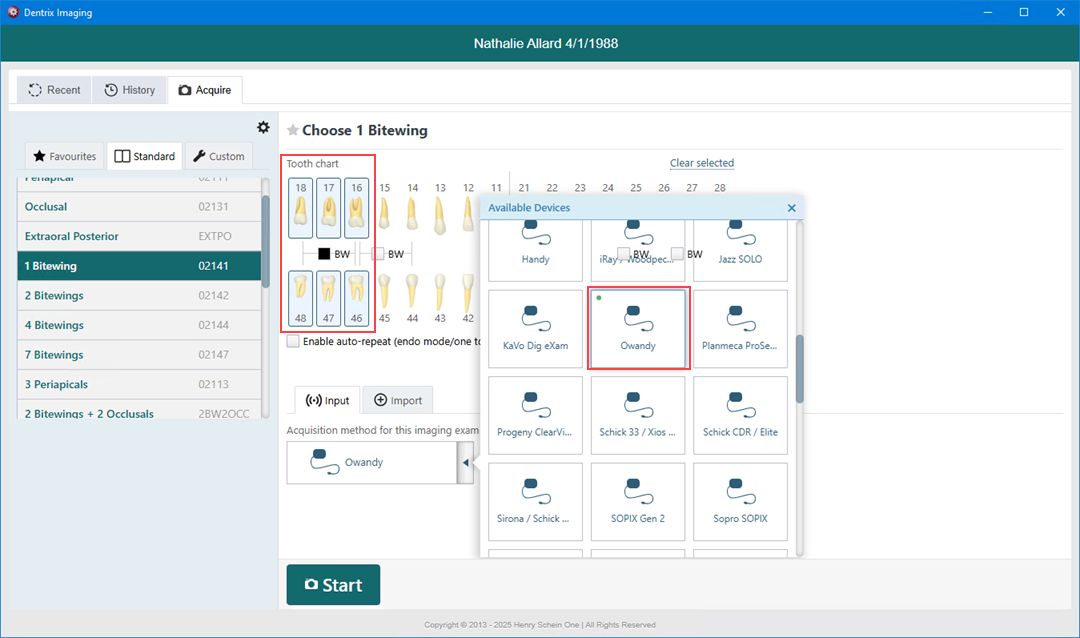The width and height of the screenshot is (1080, 638).
Task: Click the settings gear icon above the exam list
Action: tap(263, 127)
